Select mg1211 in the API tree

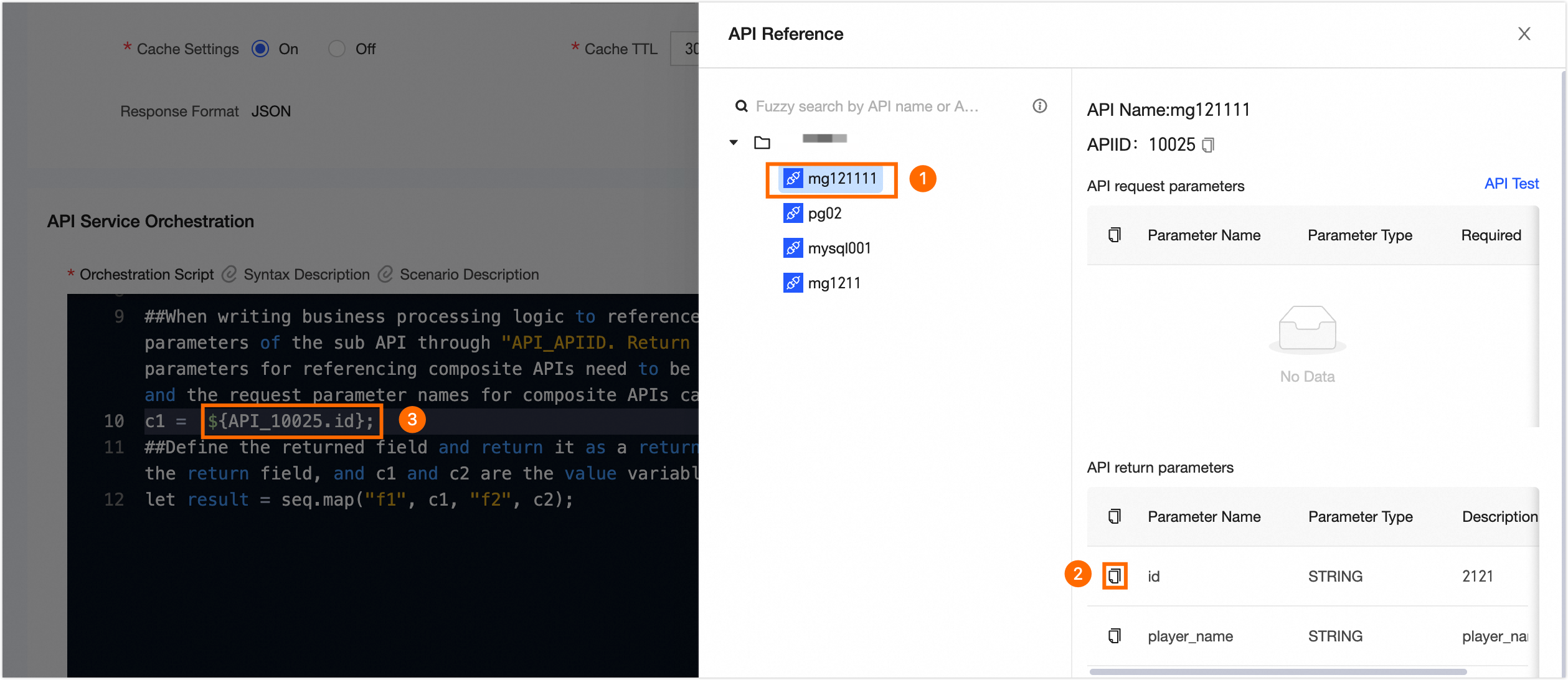tap(834, 283)
